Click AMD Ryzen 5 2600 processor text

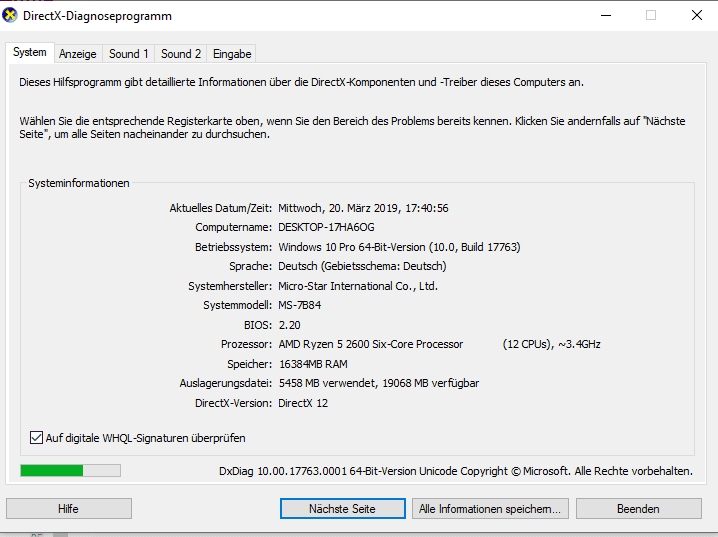[x=370, y=344]
